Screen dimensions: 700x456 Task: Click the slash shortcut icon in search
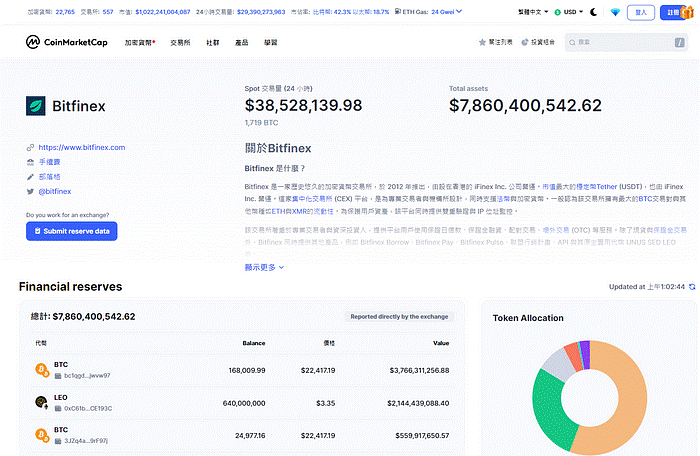(679, 42)
